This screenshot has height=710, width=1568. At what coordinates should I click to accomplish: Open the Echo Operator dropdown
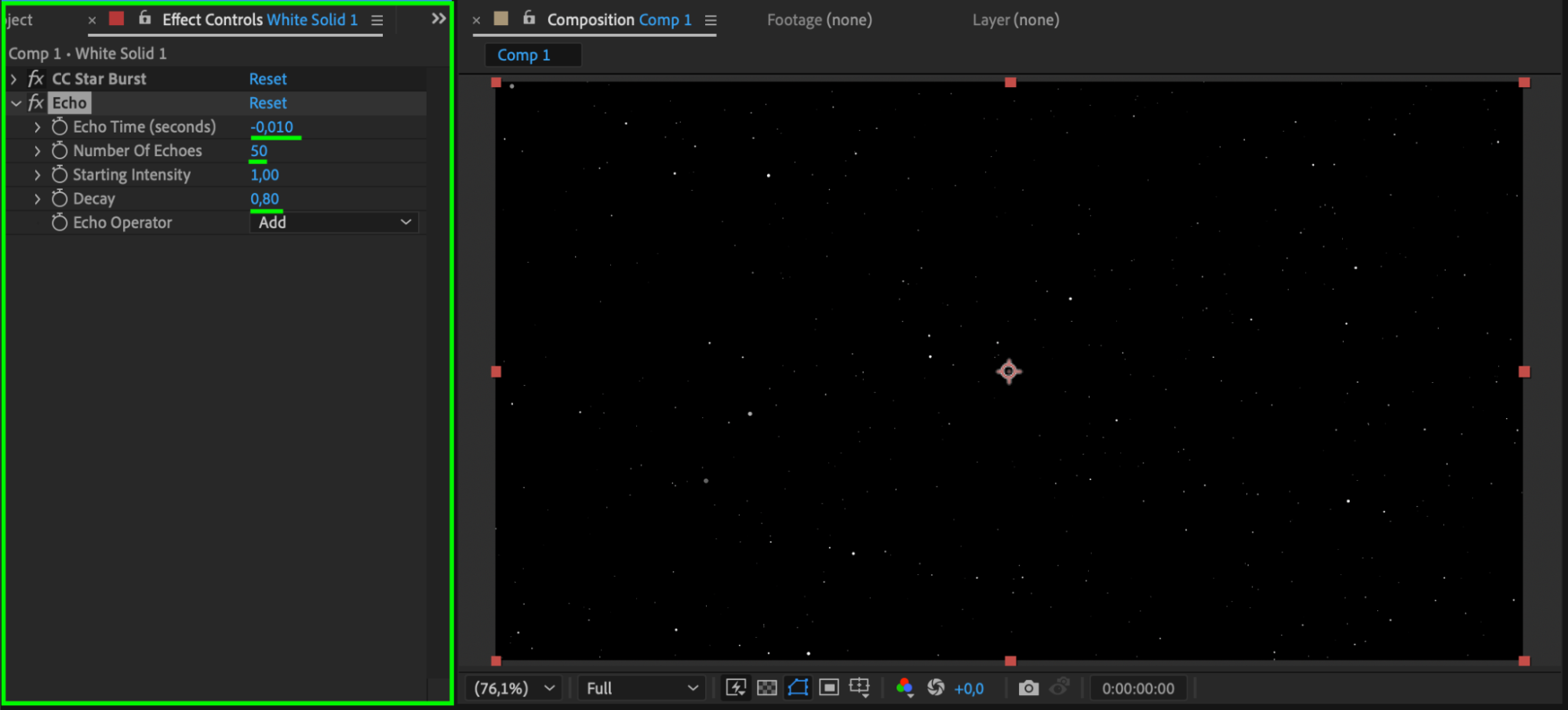(333, 223)
